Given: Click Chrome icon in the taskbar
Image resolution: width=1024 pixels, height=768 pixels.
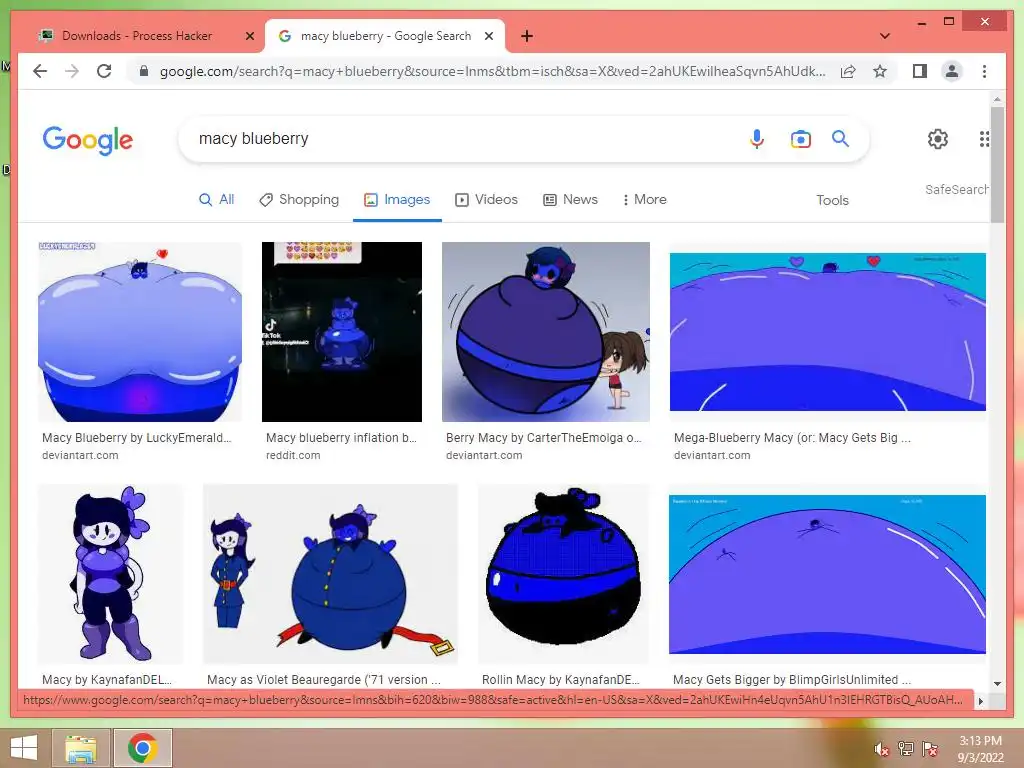Looking at the screenshot, I should click(x=143, y=748).
